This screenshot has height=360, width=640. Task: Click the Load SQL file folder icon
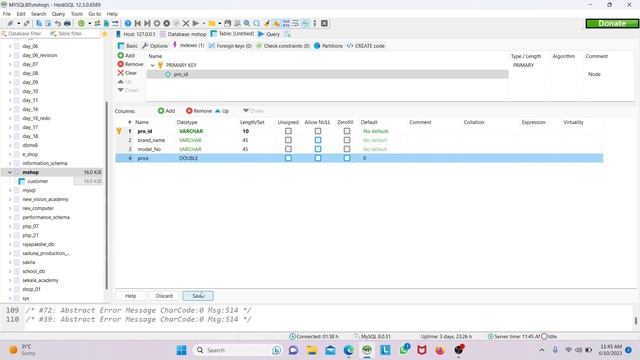pos(212,23)
